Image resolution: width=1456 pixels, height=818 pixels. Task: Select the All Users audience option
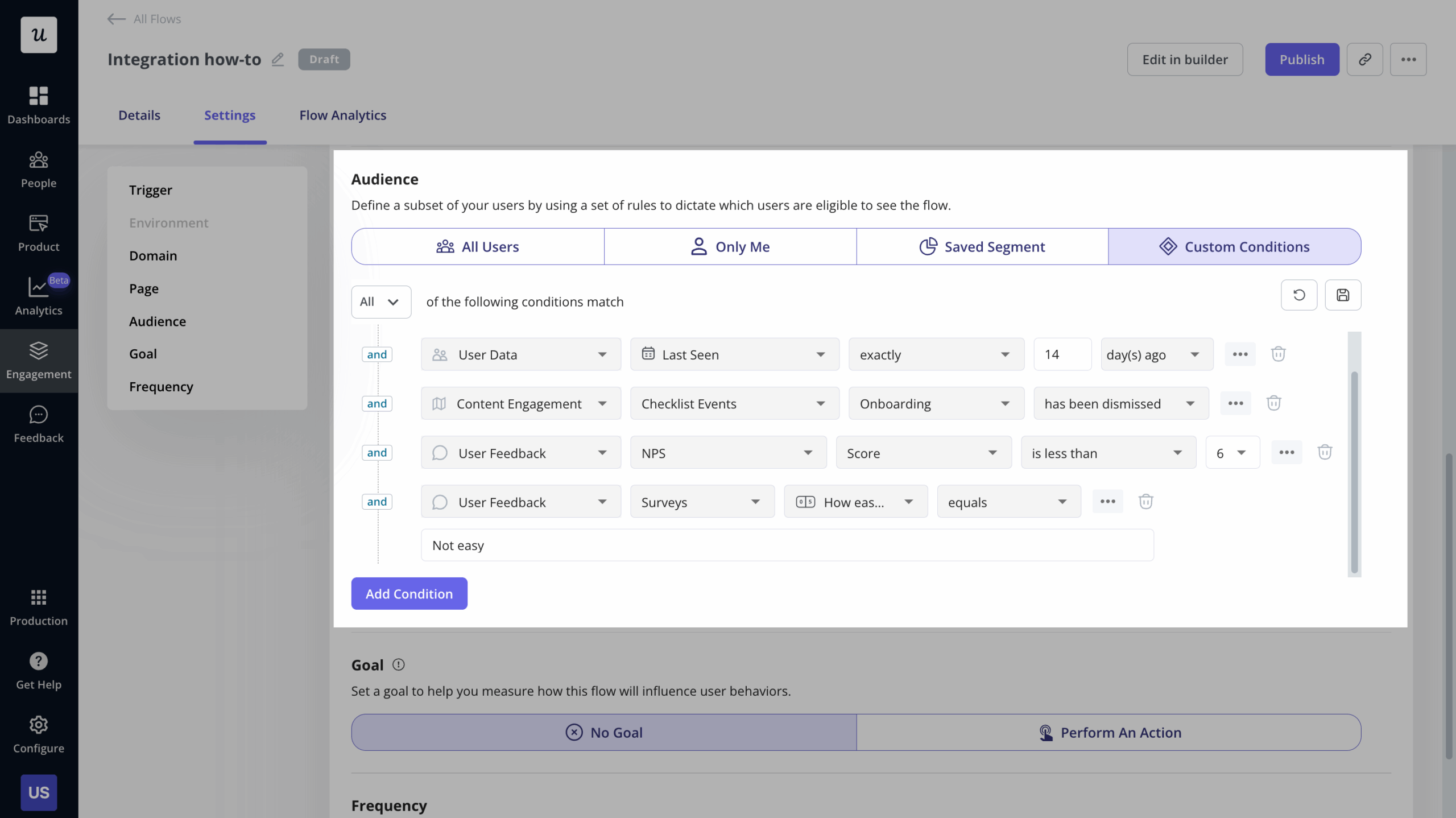tap(477, 246)
